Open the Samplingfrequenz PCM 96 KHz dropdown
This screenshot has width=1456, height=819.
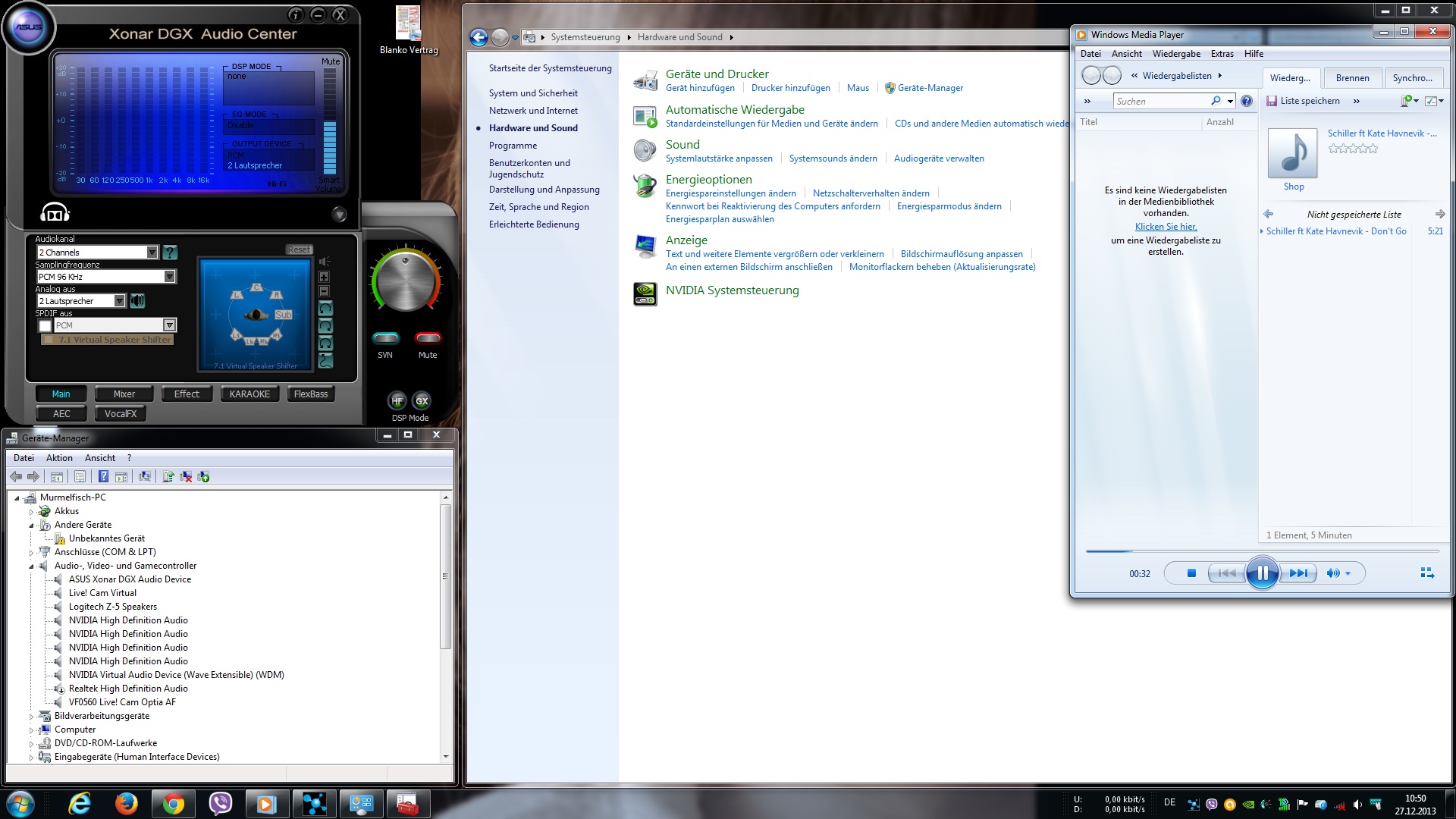169,277
